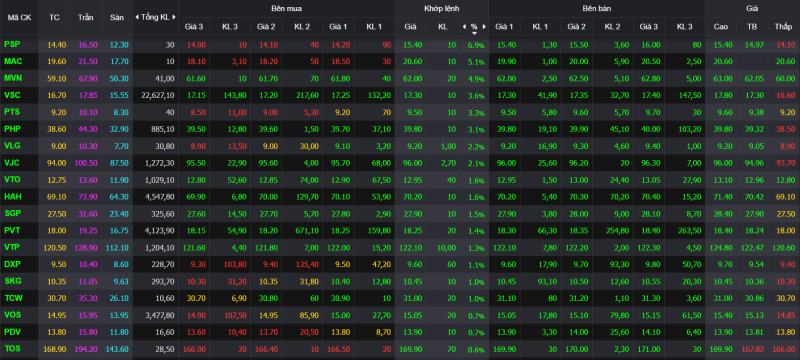This screenshot has height=360, width=800.
Task: Open the PVT ticker symbol
Action: click(12, 229)
